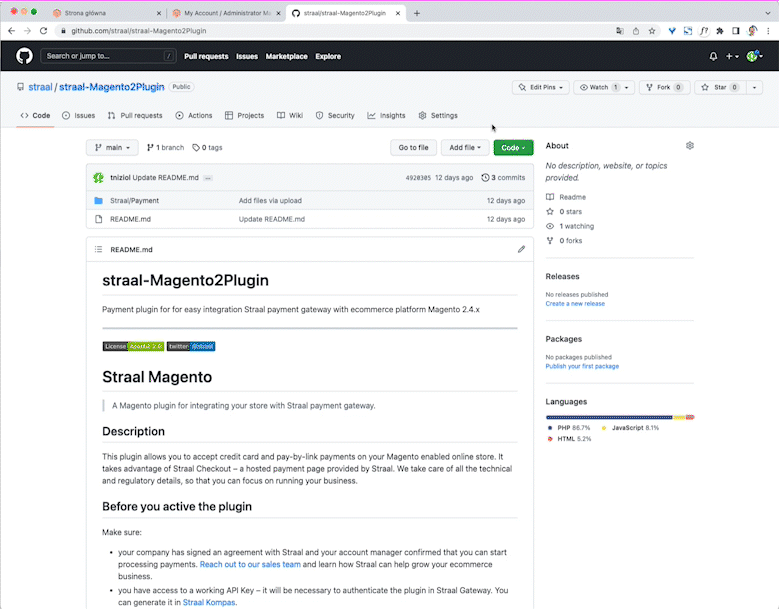Open the main branch selector
The width and height of the screenshot is (779, 609).
coord(112,148)
